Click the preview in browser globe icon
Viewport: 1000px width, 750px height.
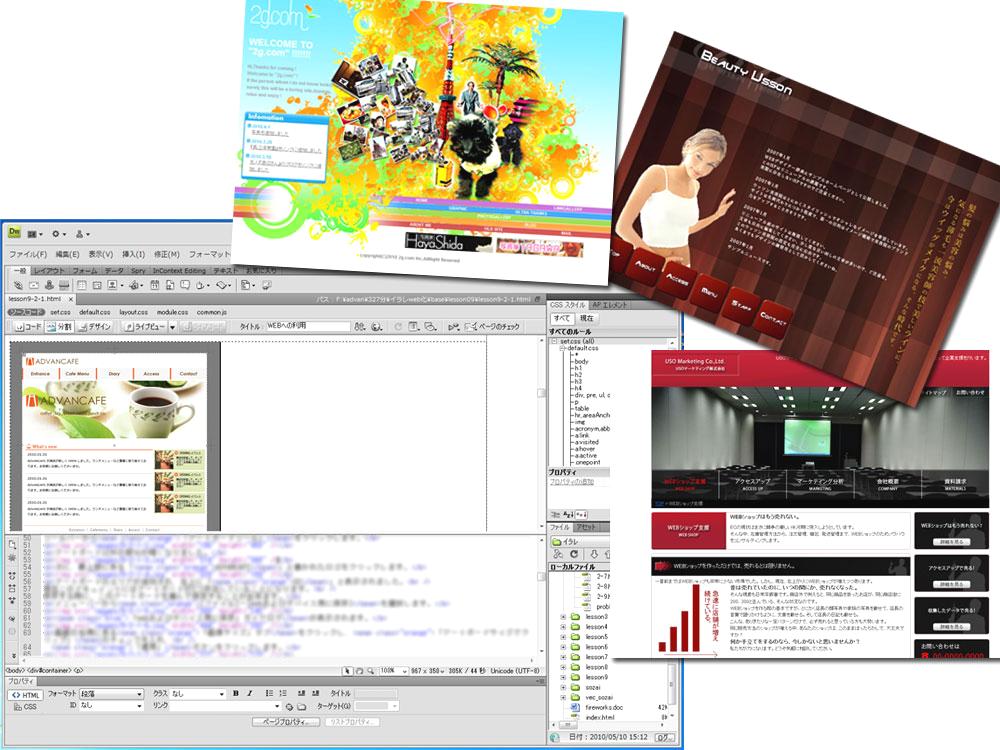point(377,326)
